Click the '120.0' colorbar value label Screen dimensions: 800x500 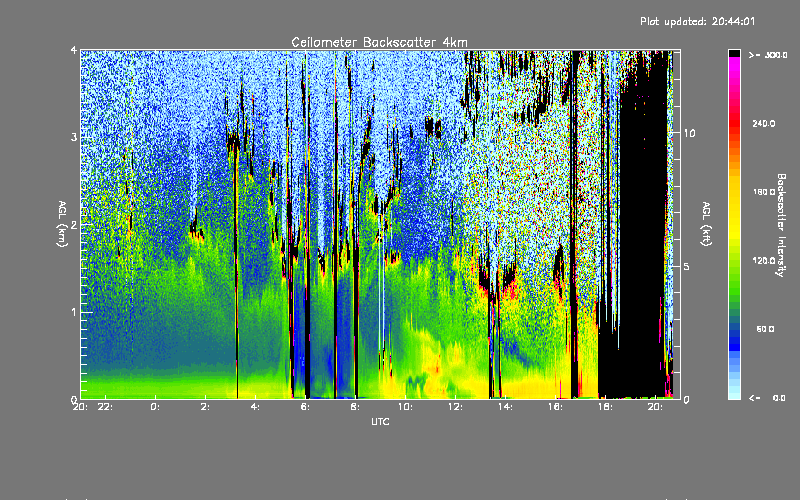(x=764, y=261)
